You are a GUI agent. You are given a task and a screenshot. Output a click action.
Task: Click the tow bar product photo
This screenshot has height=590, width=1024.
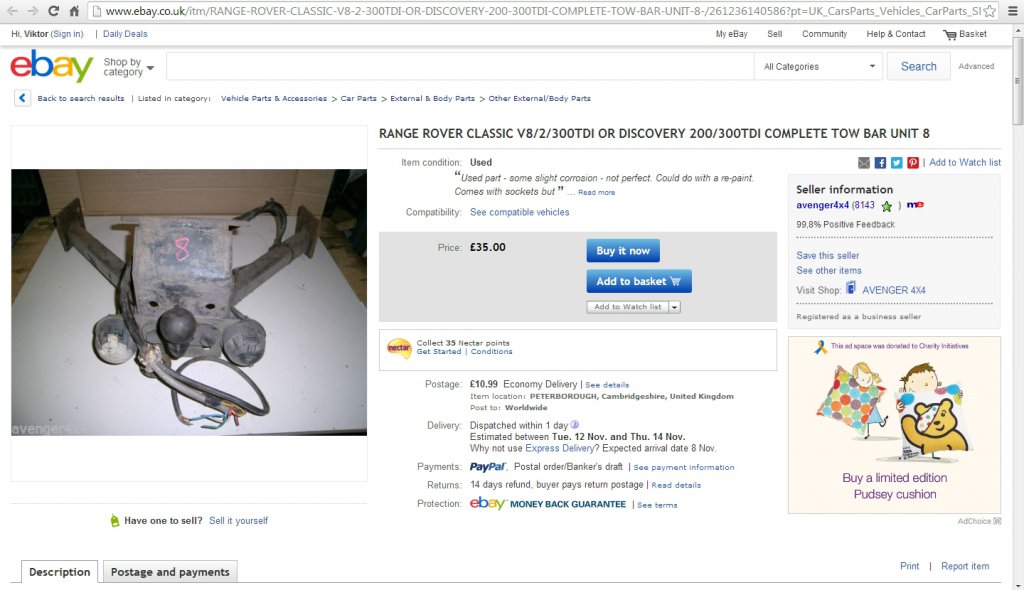pyautogui.click(x=189, y=303)
